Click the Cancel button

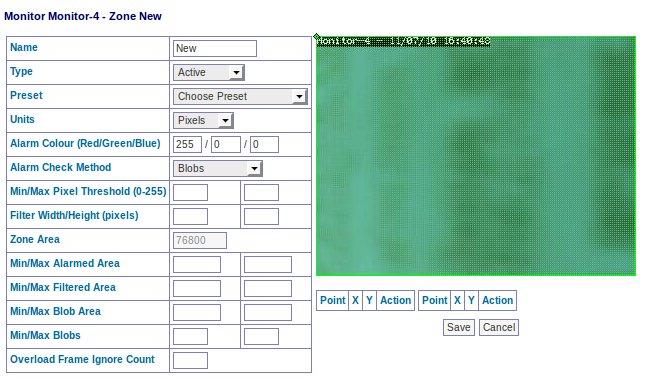[499, 327]
